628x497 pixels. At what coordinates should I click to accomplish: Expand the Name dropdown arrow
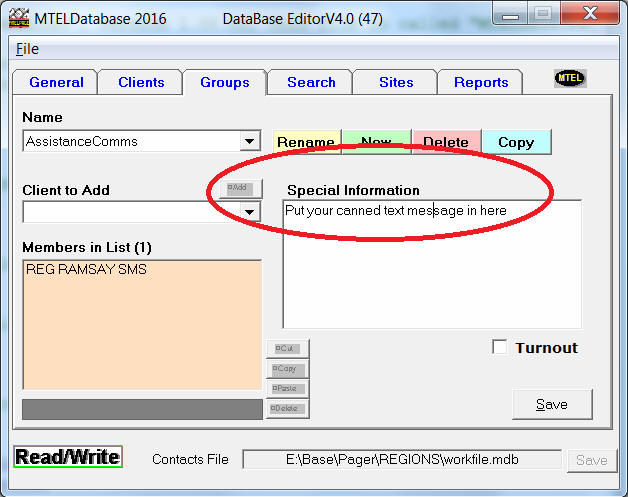[x=250, y=141]
